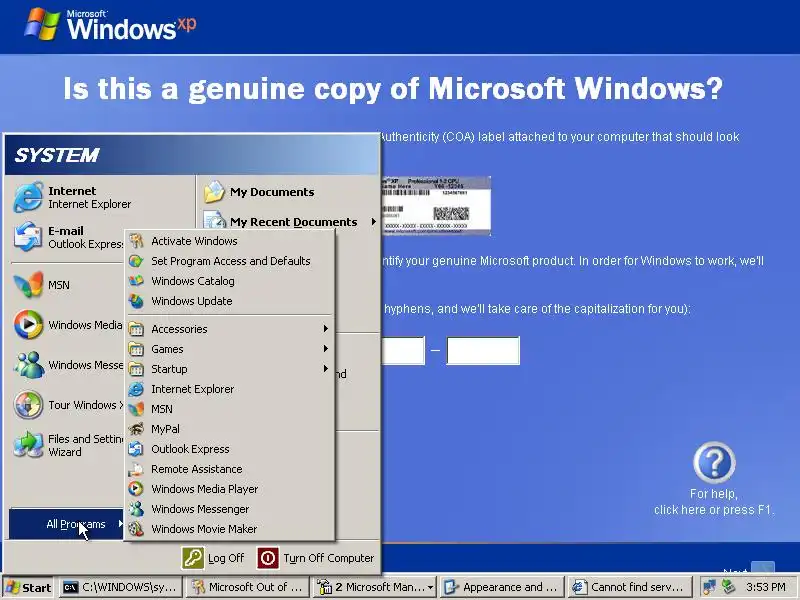Image resolution: width=800 pixels, height=600 pixels.
Task: Click MSN icon in All Programs list
Action: pos(136,409)
